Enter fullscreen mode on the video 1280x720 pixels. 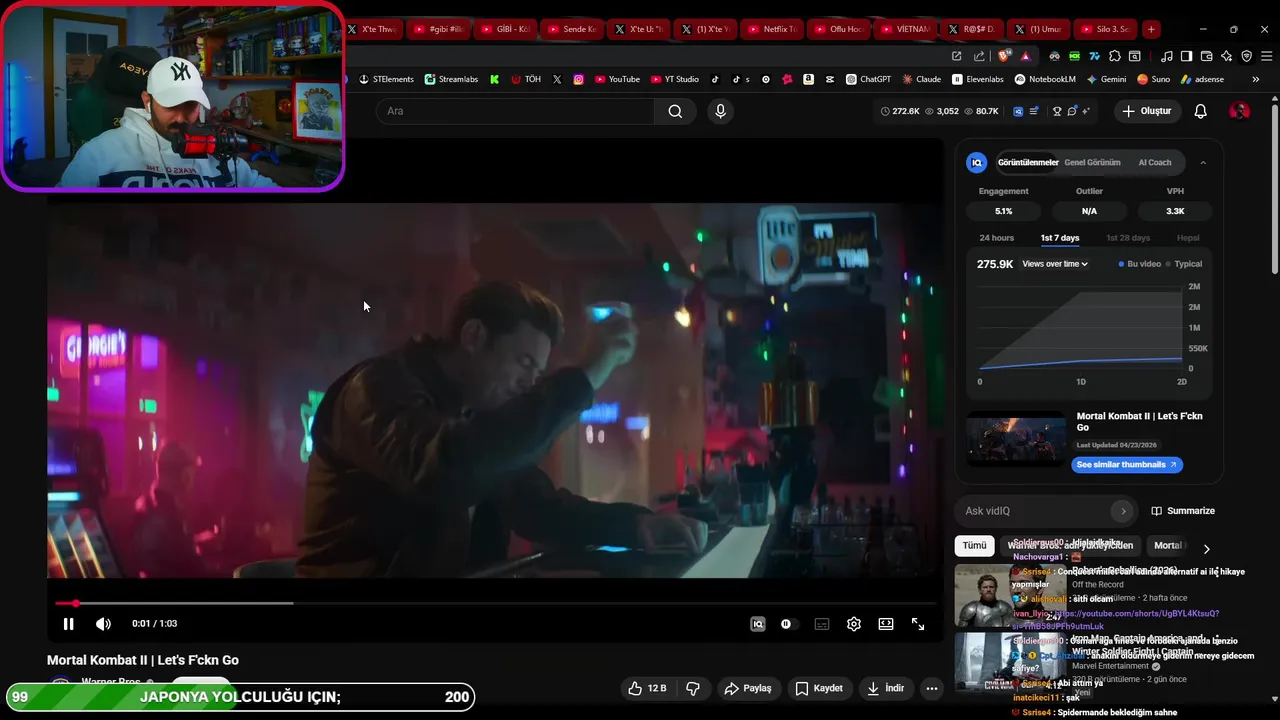[x=918, y=624]
